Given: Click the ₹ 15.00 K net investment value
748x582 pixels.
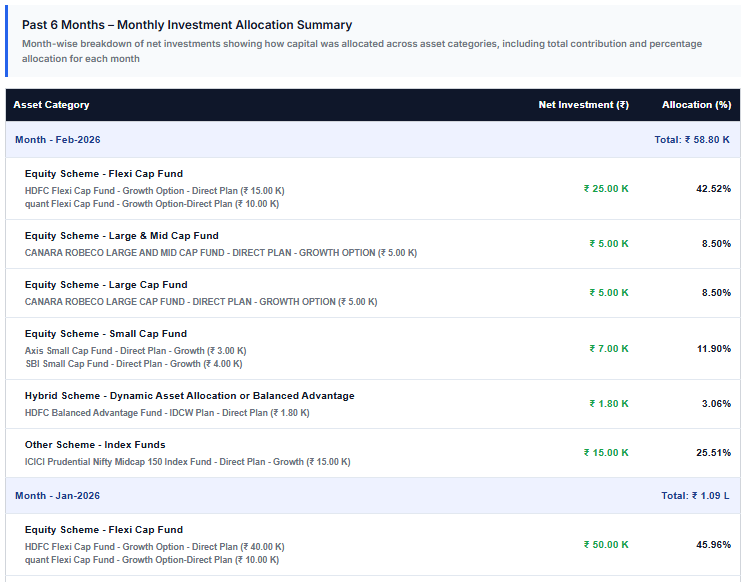Looking at the screenshot, I should point(606,453).
